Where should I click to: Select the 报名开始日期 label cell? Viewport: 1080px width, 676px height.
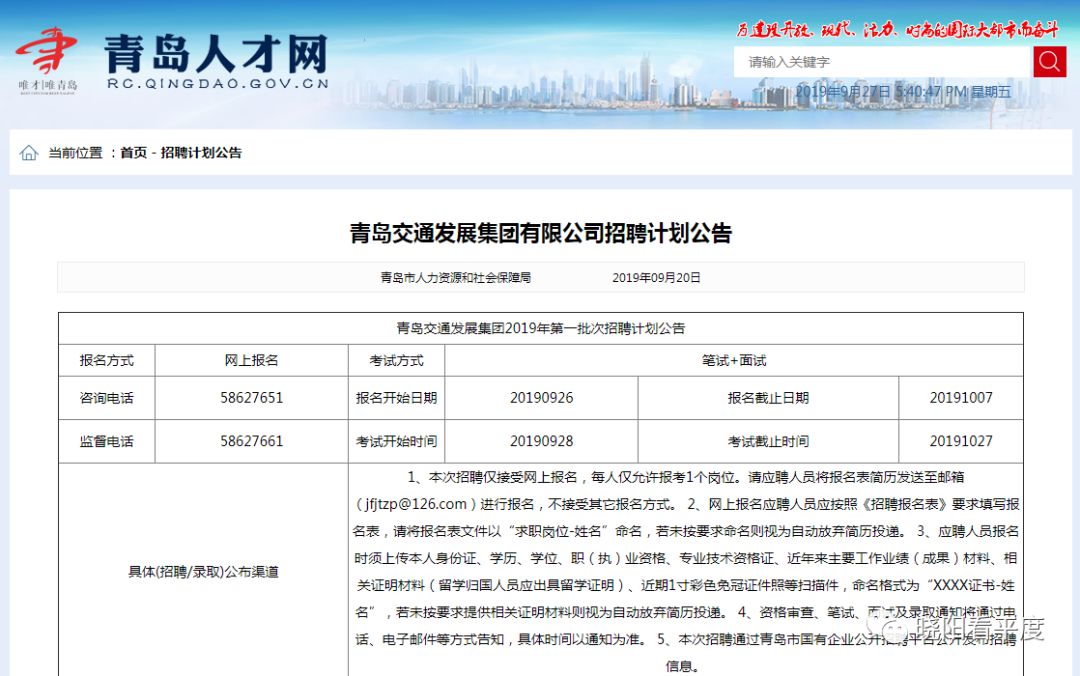397,398
